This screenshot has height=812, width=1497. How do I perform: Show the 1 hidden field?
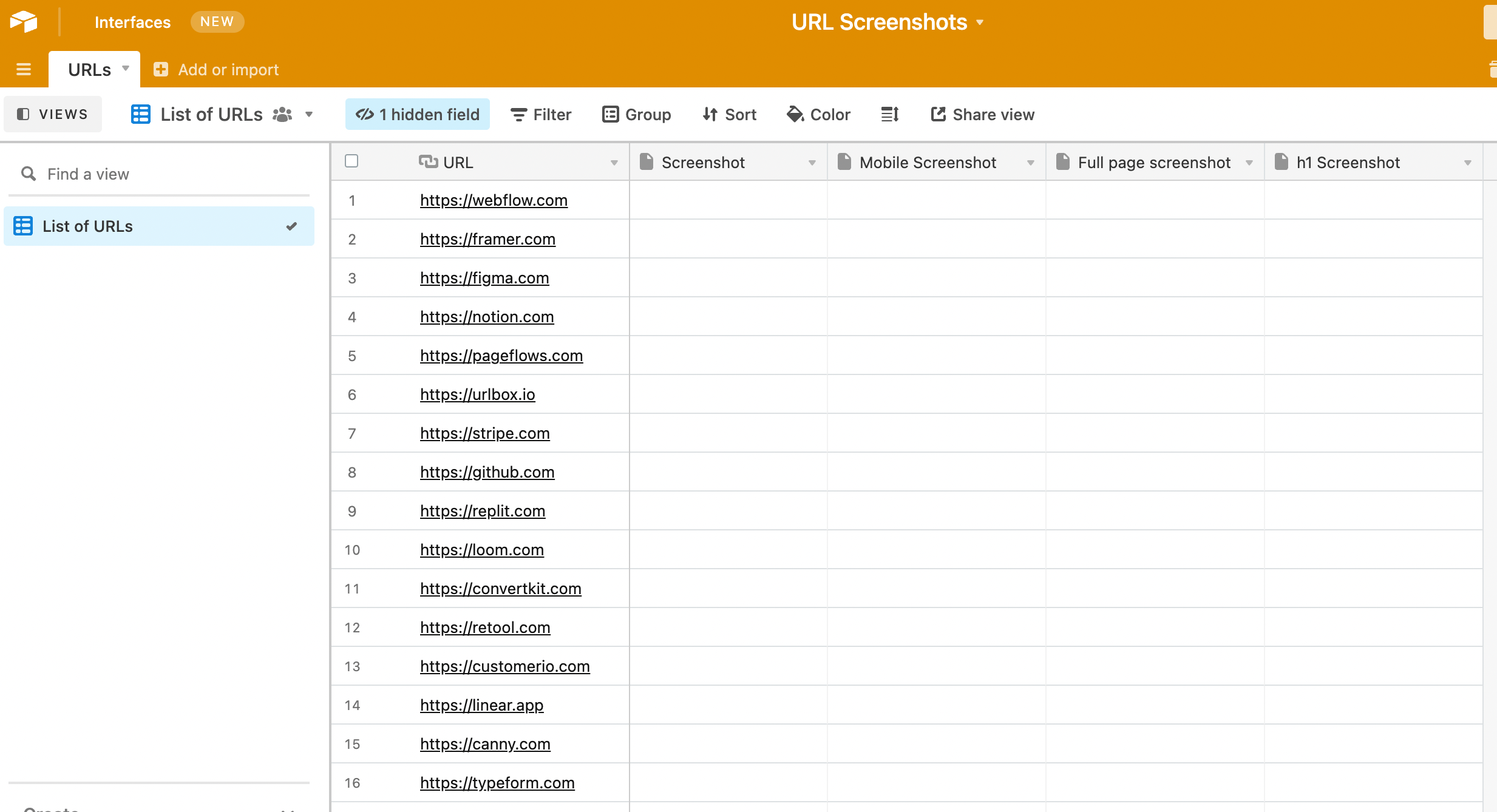click(417, 114)
